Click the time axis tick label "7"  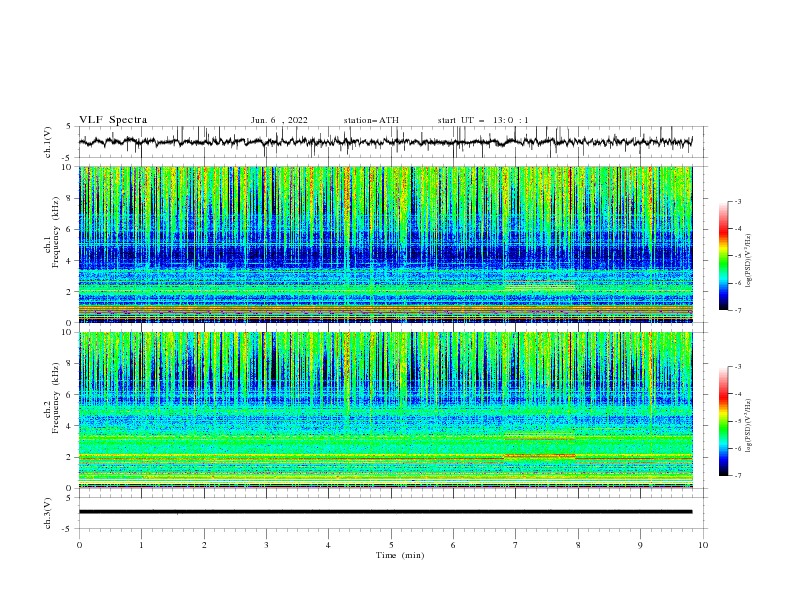pyautogui.click(x=516, y=545)
